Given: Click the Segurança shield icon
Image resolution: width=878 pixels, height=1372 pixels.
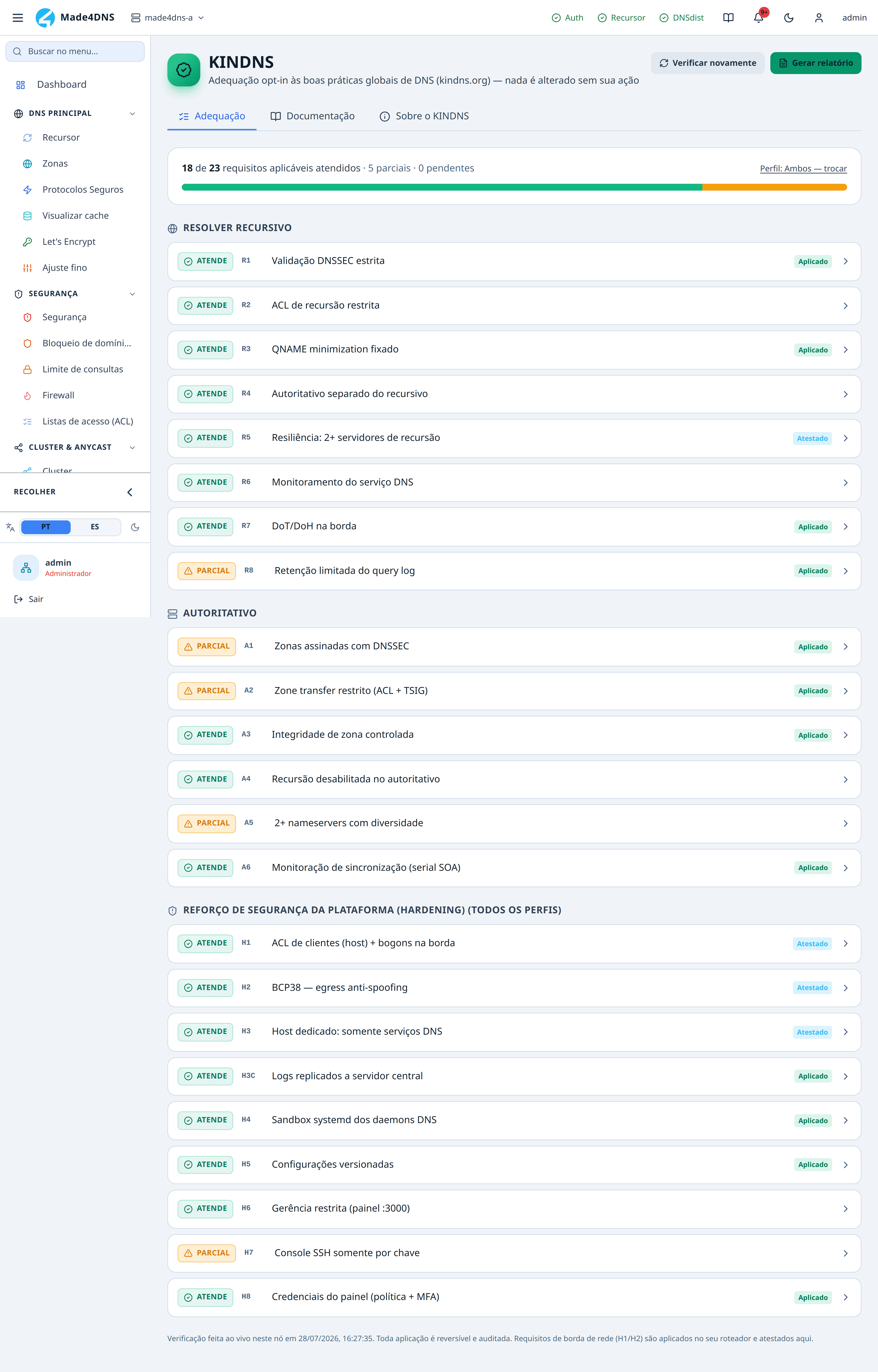Looking at the screenshot, I should tap(27, 317).
